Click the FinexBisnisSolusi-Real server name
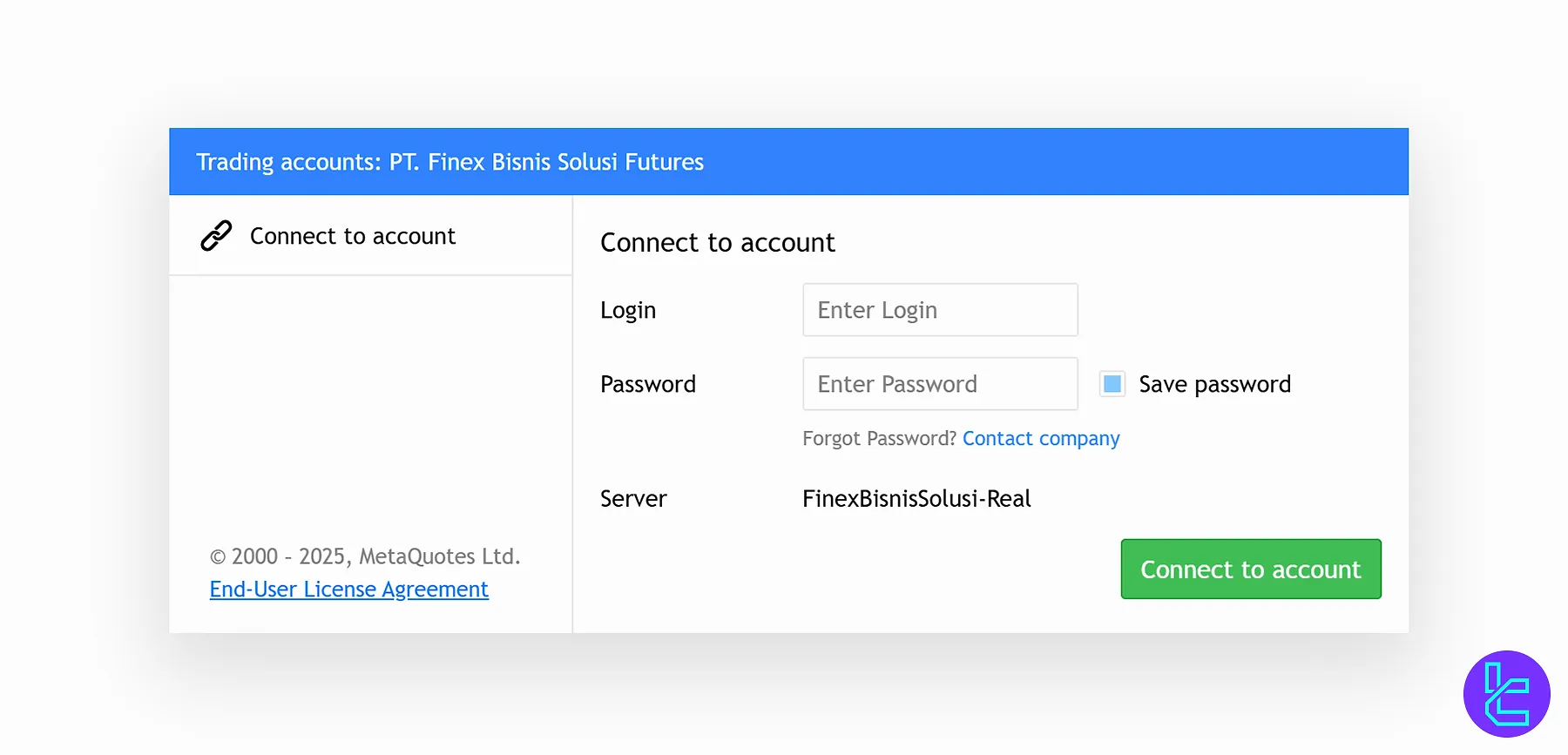1568x755 pixels. (x=916, y=498)
